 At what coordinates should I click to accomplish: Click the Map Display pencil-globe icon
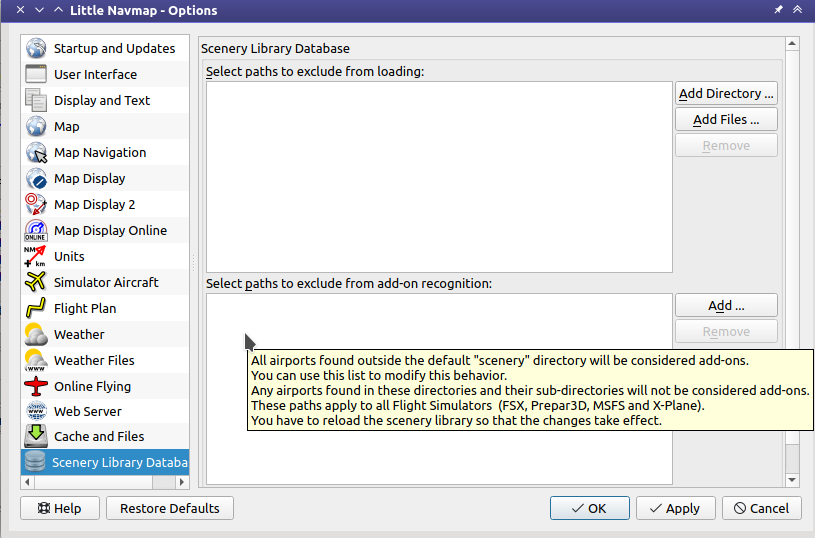pos(36,178)
